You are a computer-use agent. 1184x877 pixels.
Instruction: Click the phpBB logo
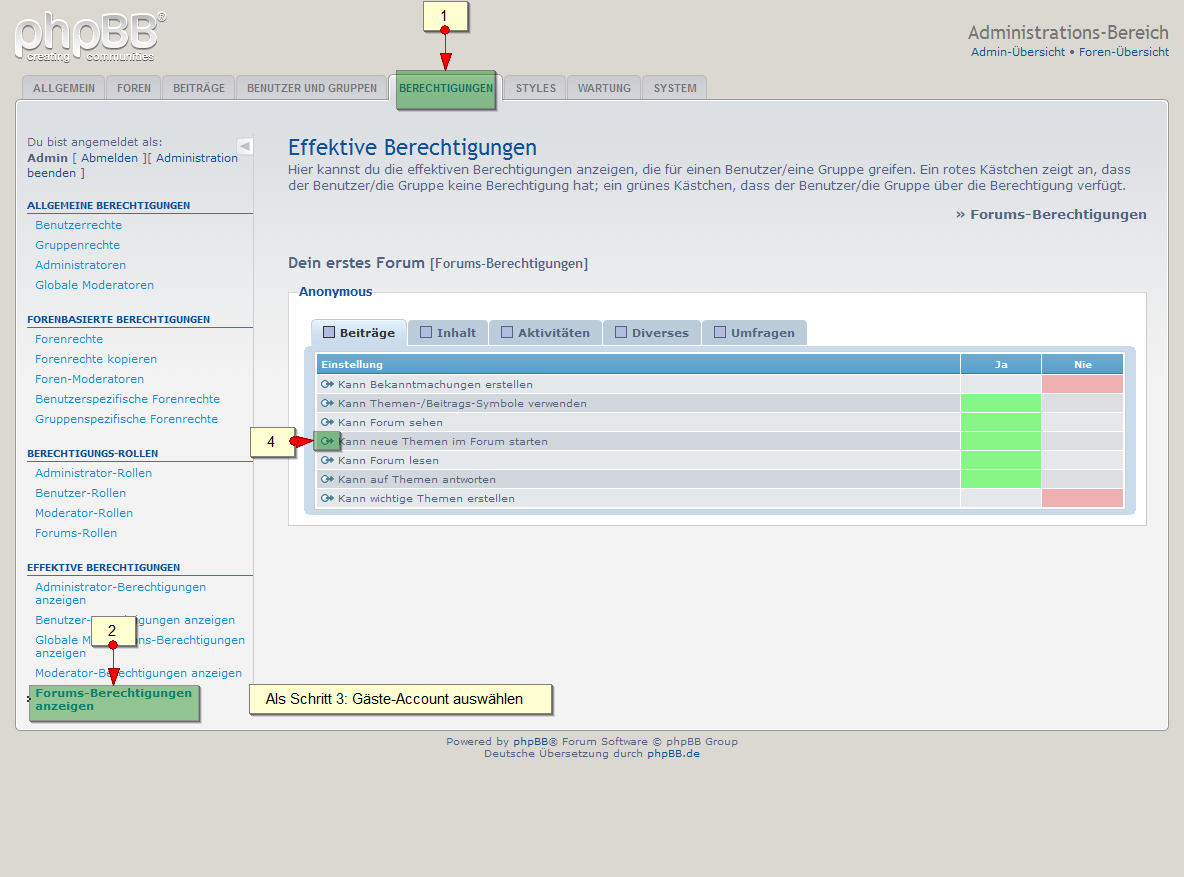[x=90, y=37]
